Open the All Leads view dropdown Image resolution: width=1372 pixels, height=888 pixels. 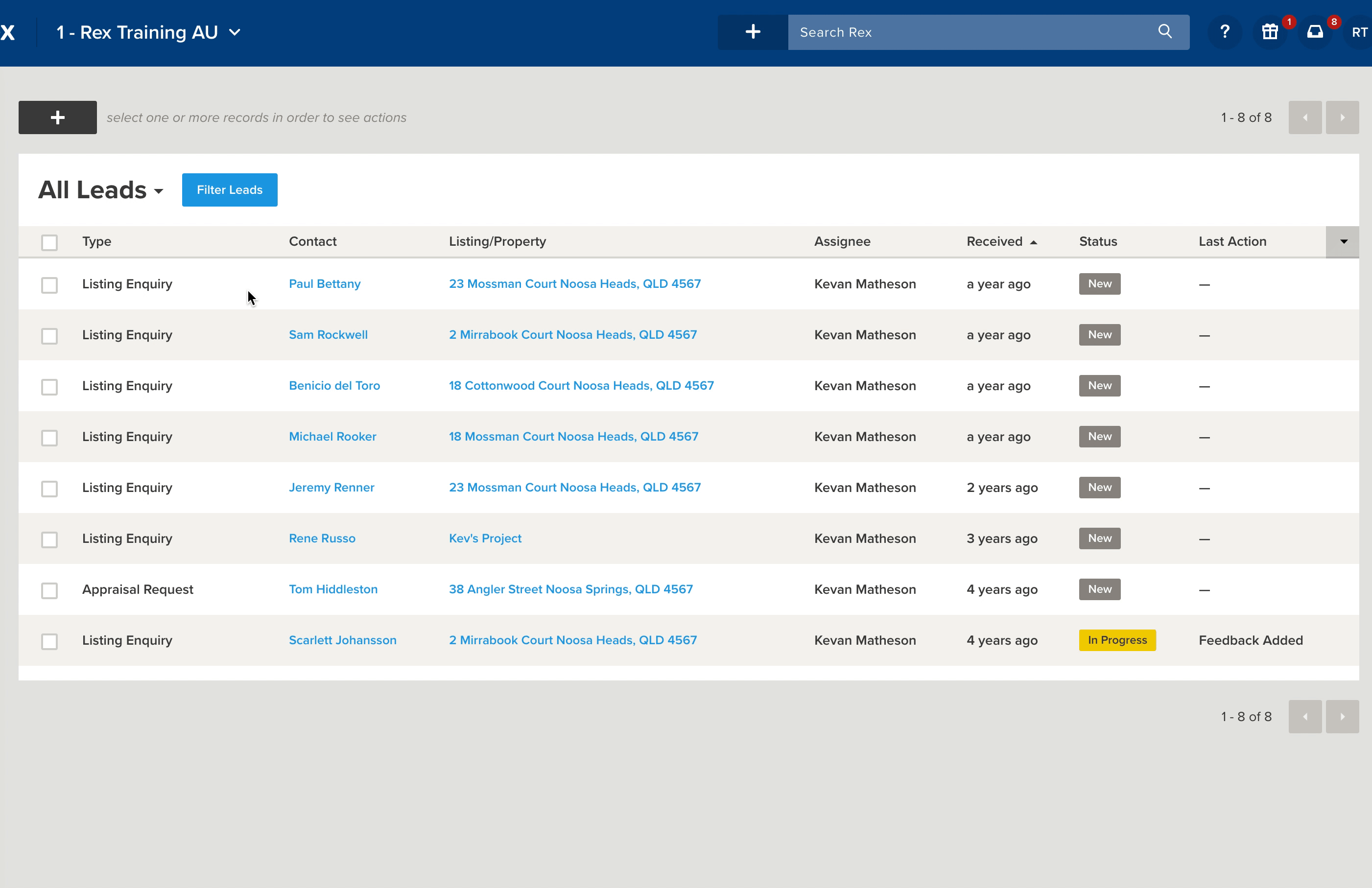[101, 190]
